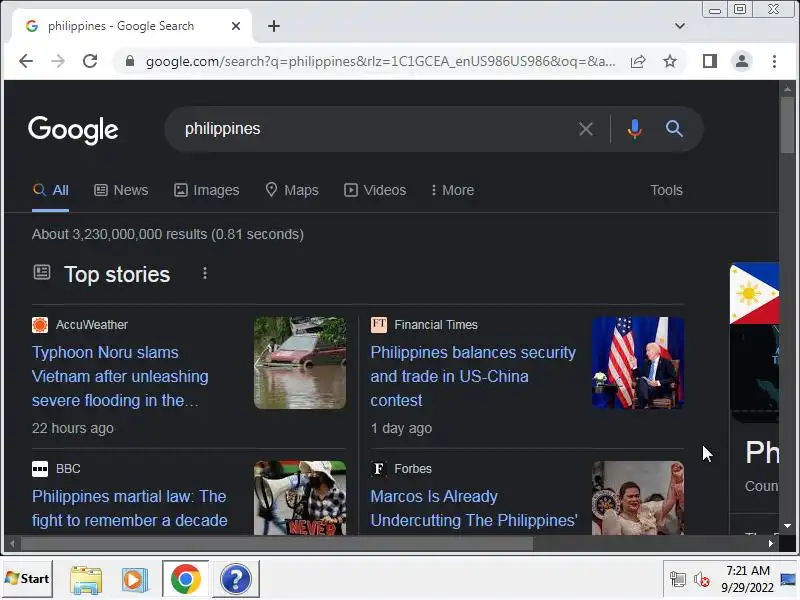Bookmark this page with the star
Viewport: 800px width, 600px height.
(x=670, y=62)
